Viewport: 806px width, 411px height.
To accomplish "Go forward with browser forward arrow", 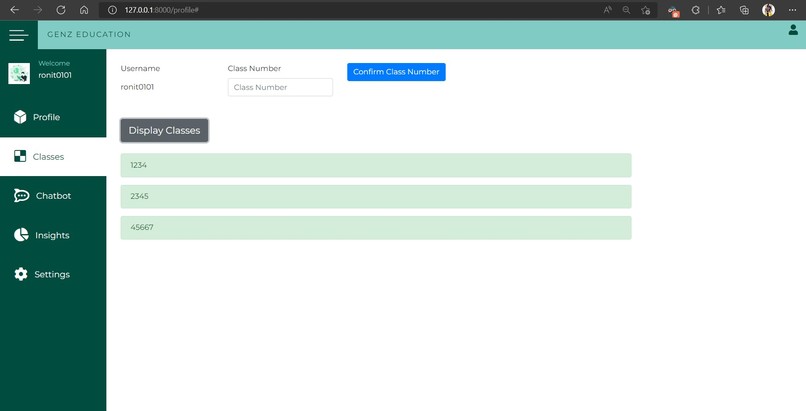I will click(38, 10).
